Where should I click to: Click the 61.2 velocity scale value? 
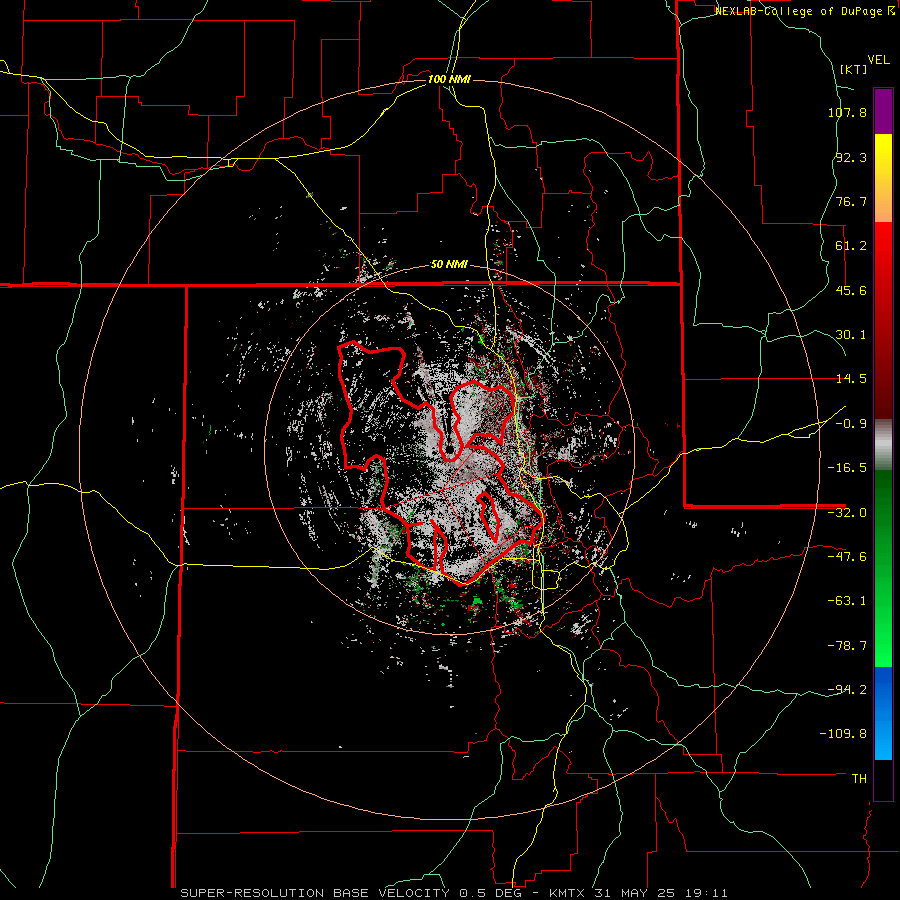851,246
